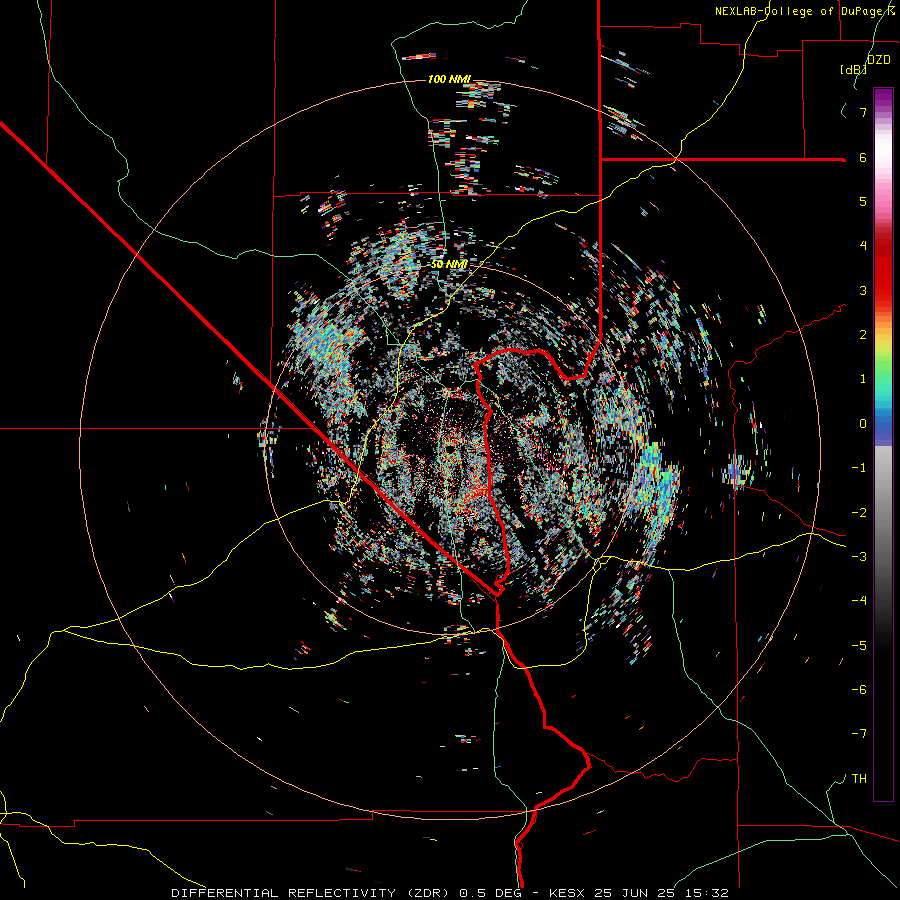Viewport: 900px width, 900px height.
Task: Click the '-2' value on the dB scale
Action: pyautogui.click(x=859, y=513)
